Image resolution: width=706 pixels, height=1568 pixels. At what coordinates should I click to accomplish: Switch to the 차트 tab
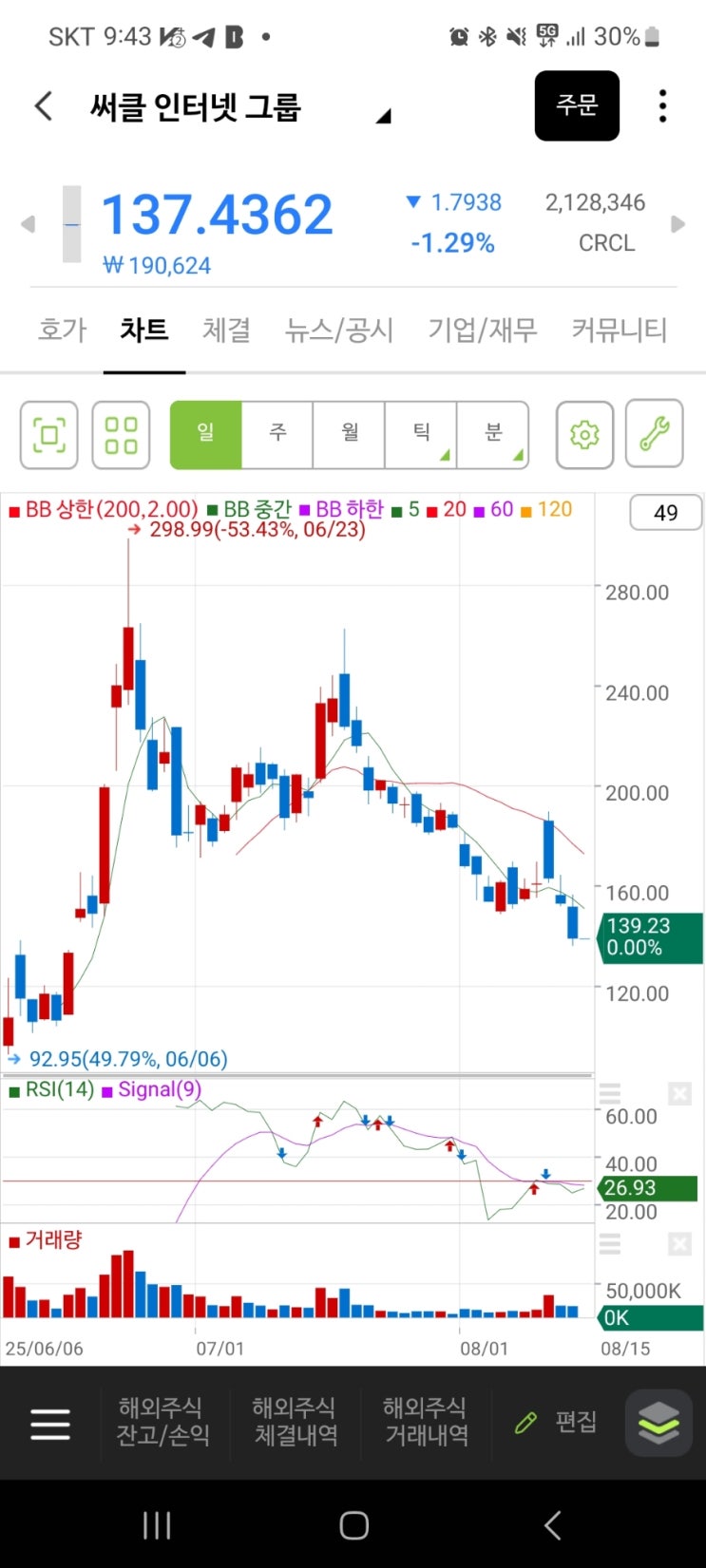[144, 330]
